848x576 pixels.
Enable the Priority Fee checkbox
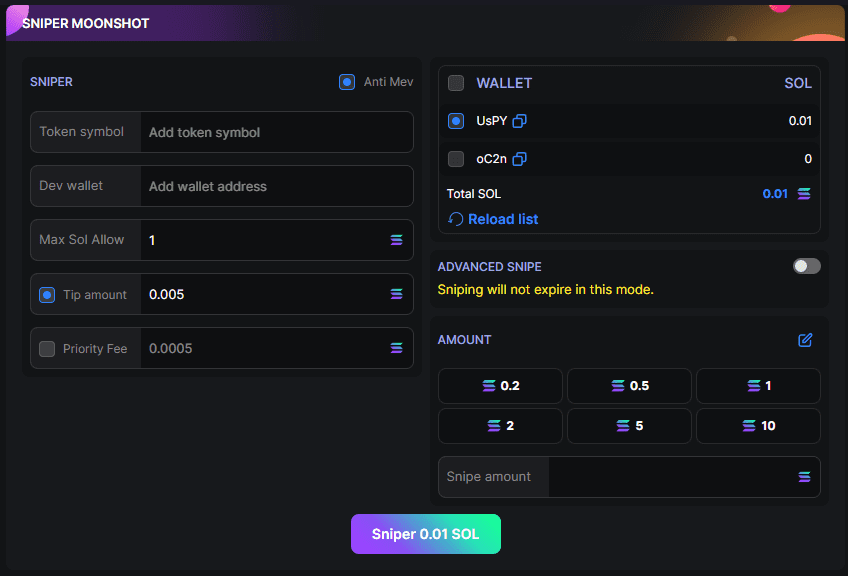click(x=47, y=349)
